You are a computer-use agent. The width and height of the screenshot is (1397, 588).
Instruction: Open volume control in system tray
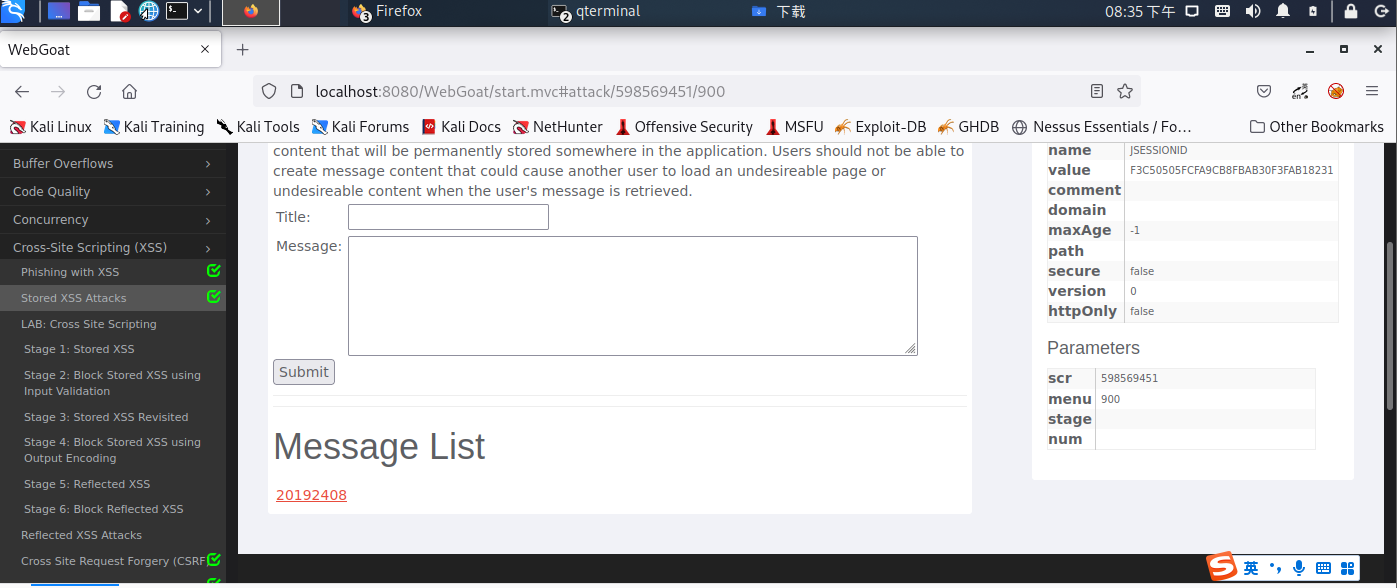tap(1253, 12)
